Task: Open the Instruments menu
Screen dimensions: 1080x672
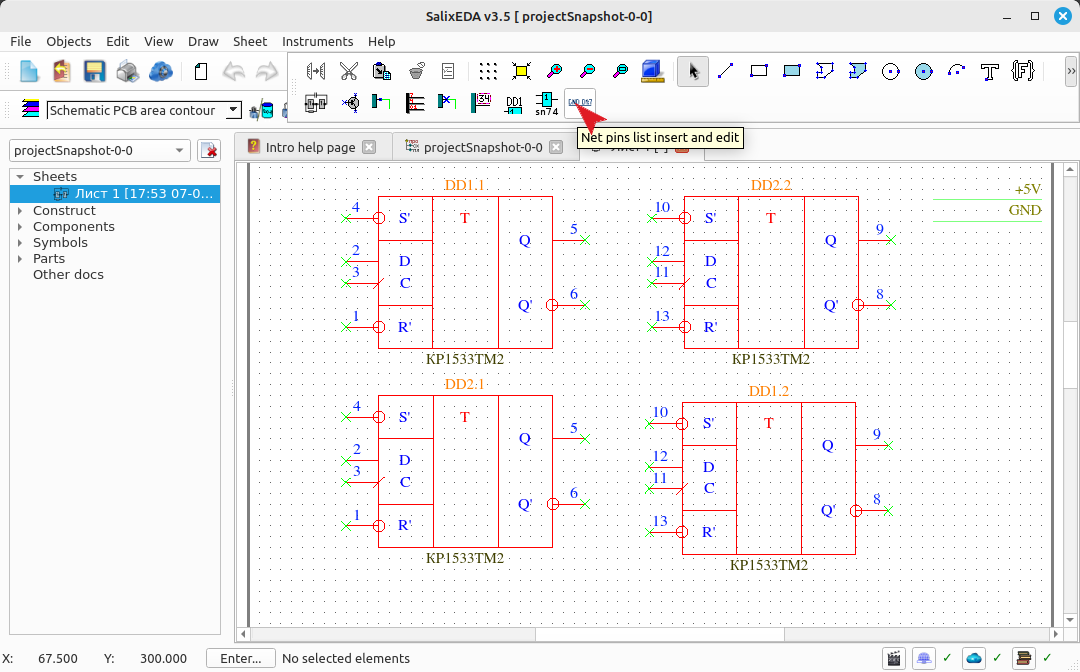Action: click(318, 41)
